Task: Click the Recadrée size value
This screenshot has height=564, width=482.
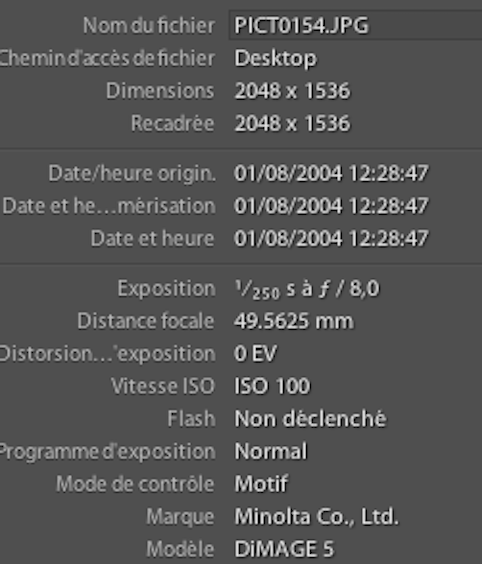Action: (x=292, y=123)
